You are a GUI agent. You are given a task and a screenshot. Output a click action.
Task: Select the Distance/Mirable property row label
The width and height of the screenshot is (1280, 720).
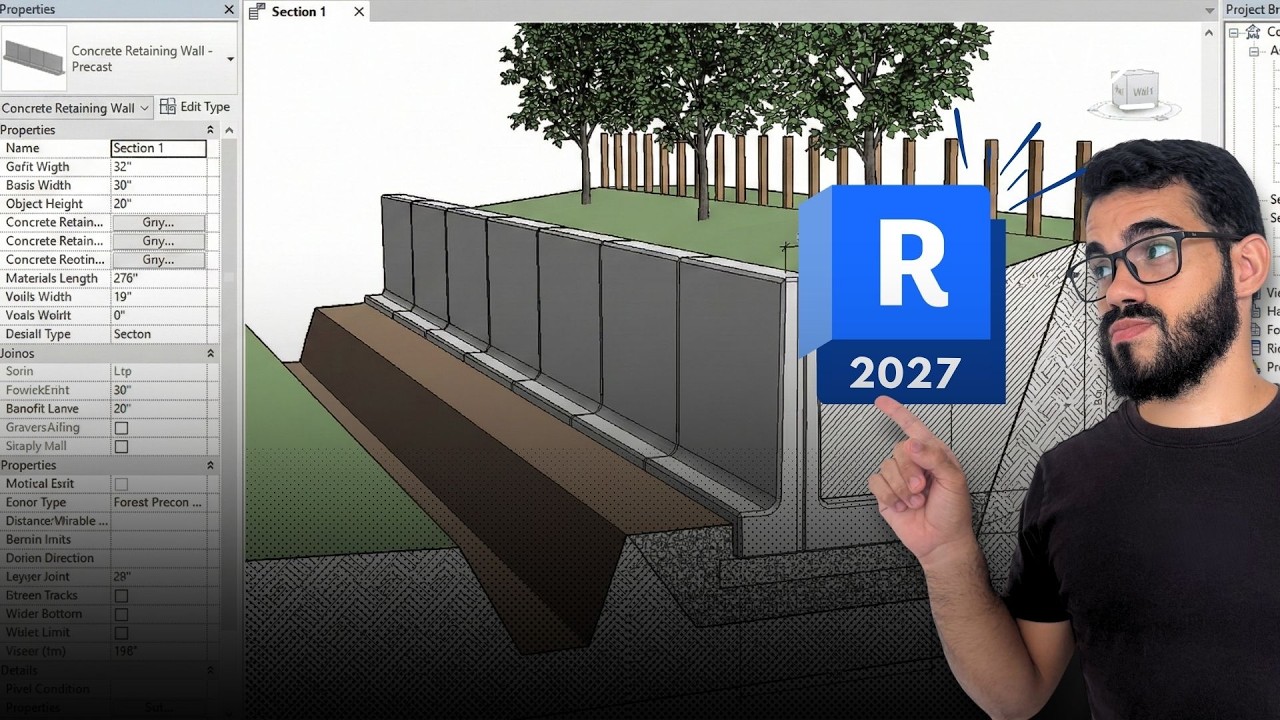56,521
